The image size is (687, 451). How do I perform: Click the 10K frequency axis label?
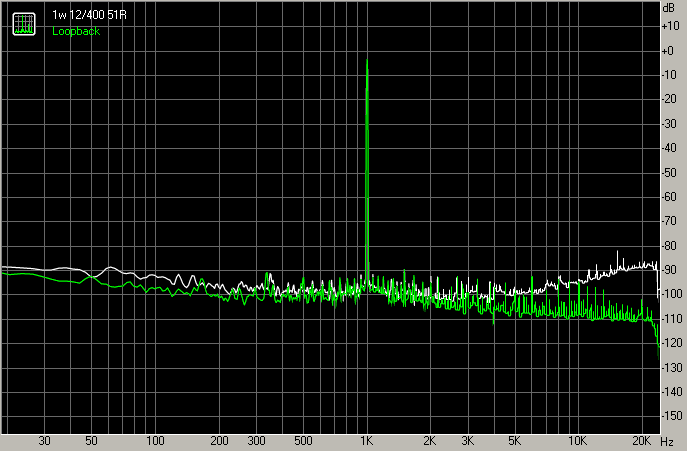click(577, 441)
